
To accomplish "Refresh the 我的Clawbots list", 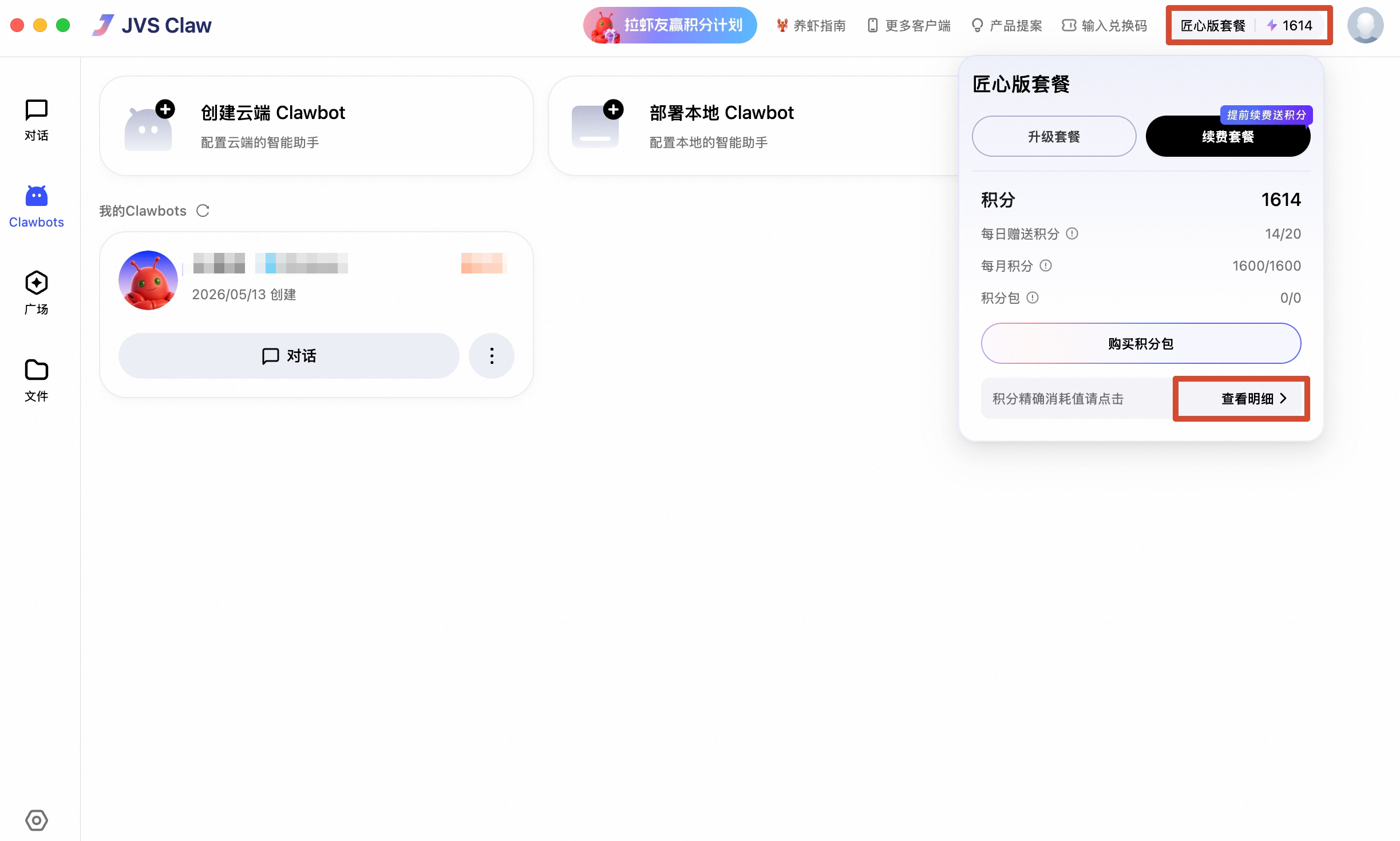I will (203, 211).
